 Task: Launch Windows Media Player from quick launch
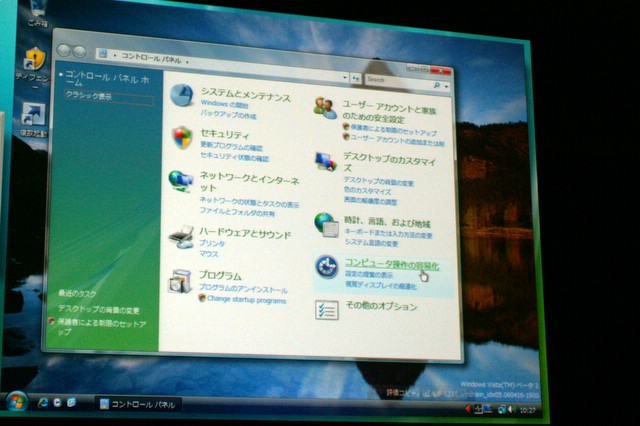point(57,403)
